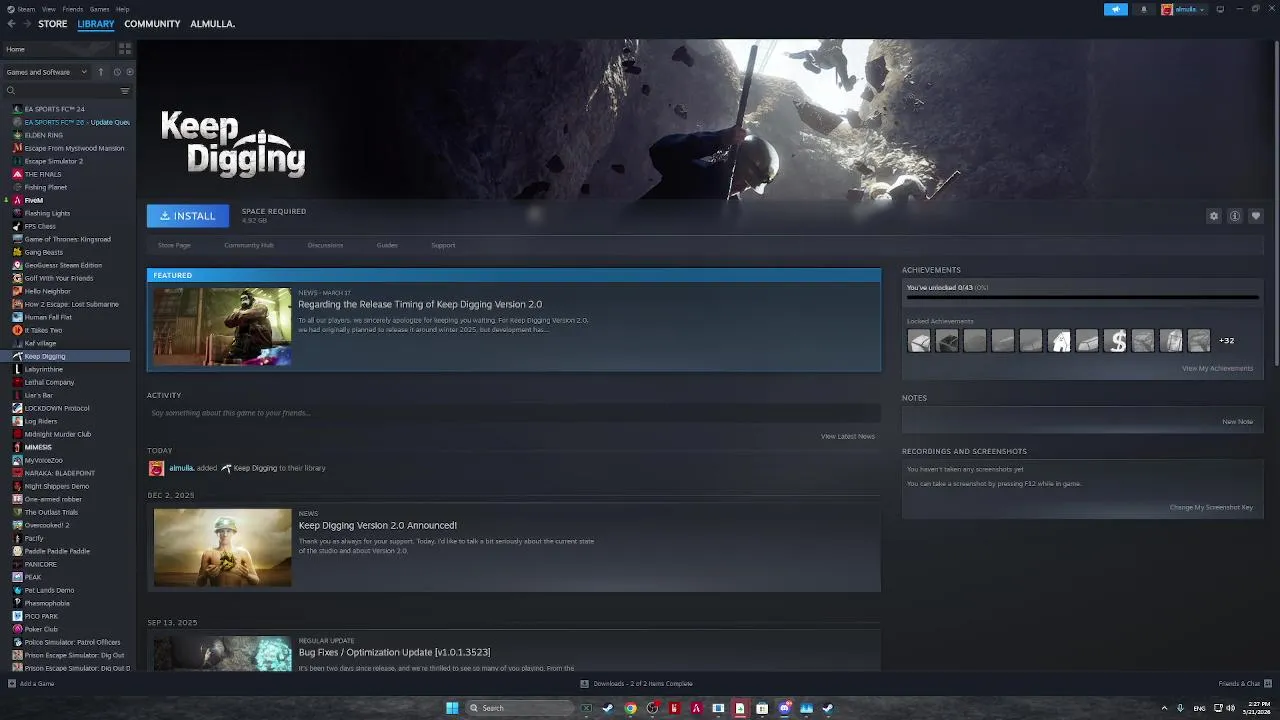Open the View menu
1280x720 pixels.
pos(48,9)
